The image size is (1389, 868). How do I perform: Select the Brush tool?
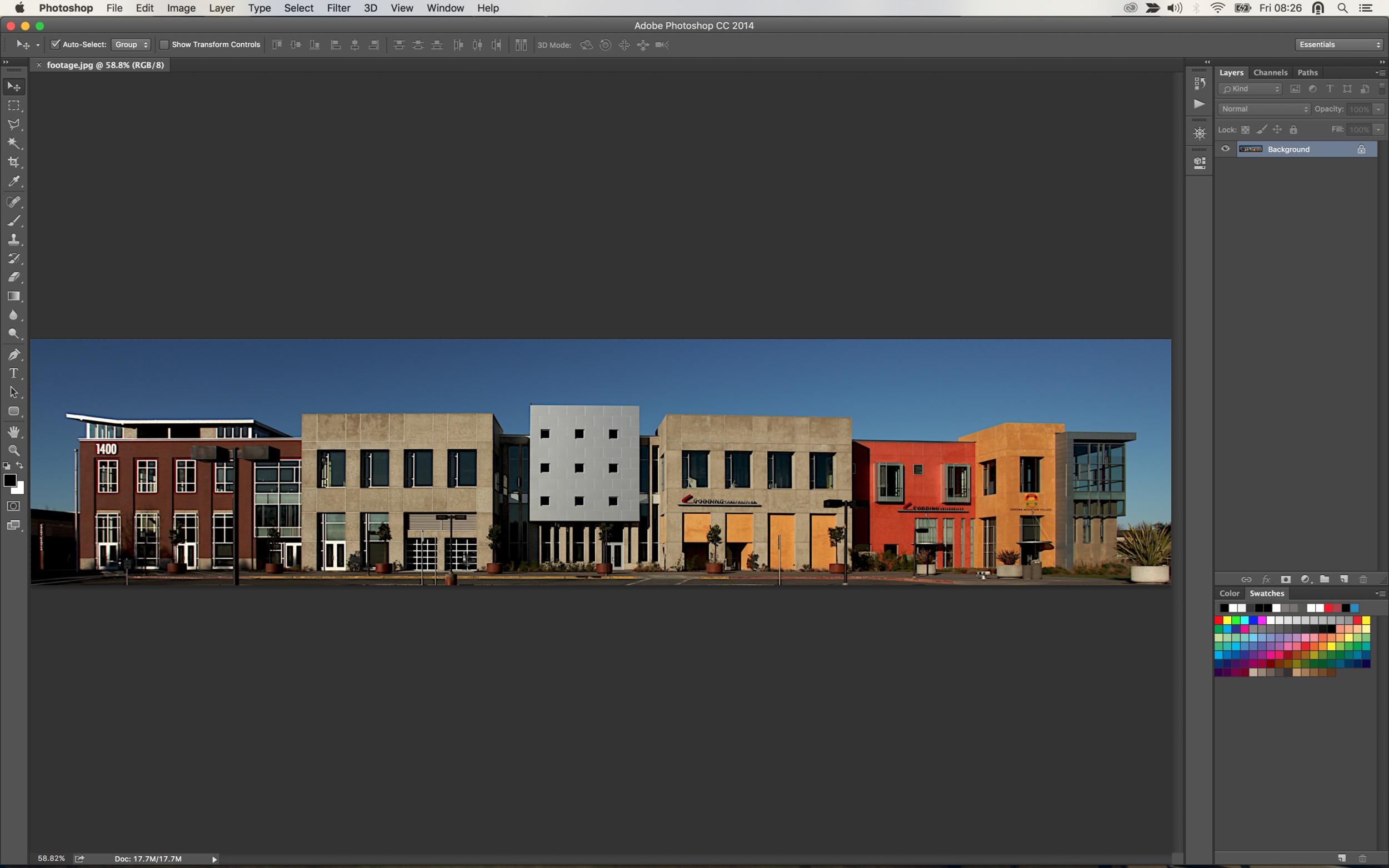14,220
